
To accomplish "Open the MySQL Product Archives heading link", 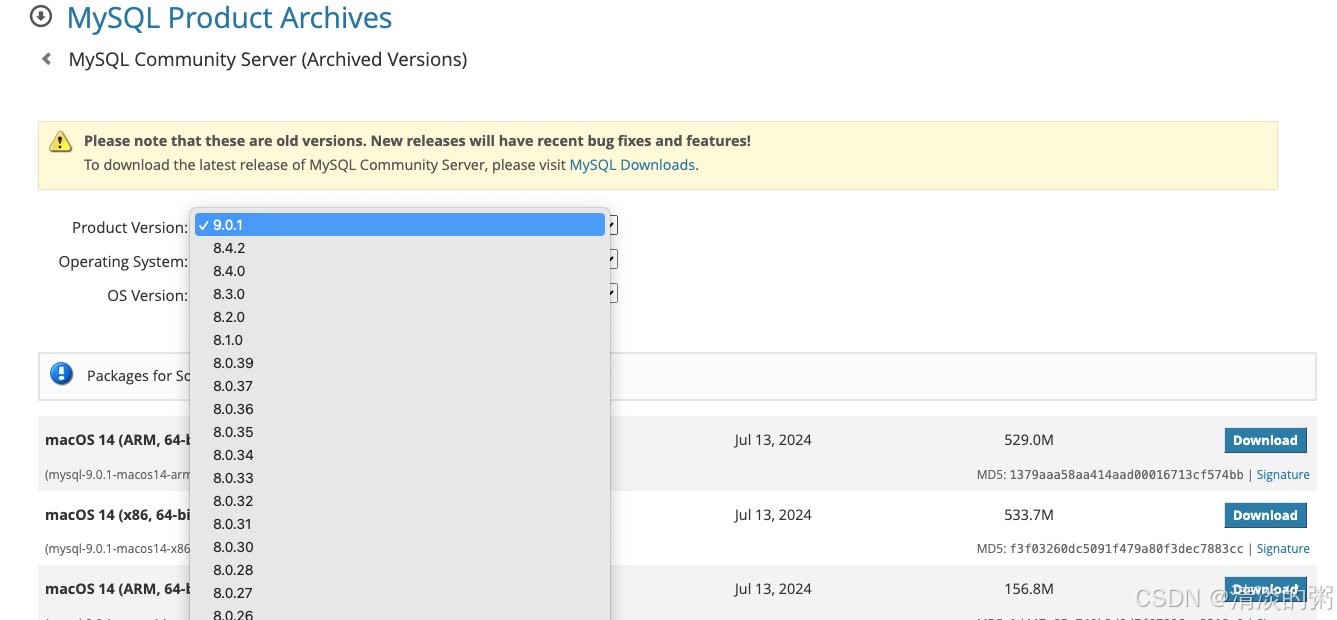I will coord(229,17).
